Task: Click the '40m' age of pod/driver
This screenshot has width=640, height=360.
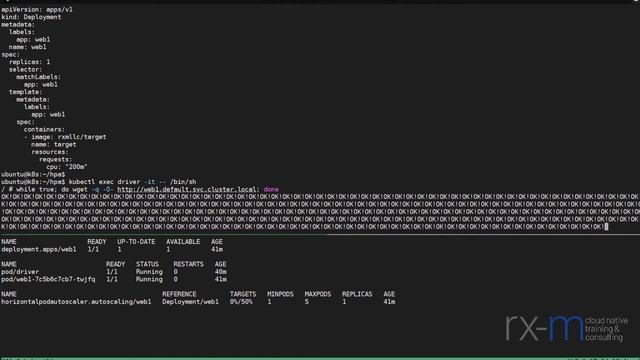Action: [x=220, y=272]
